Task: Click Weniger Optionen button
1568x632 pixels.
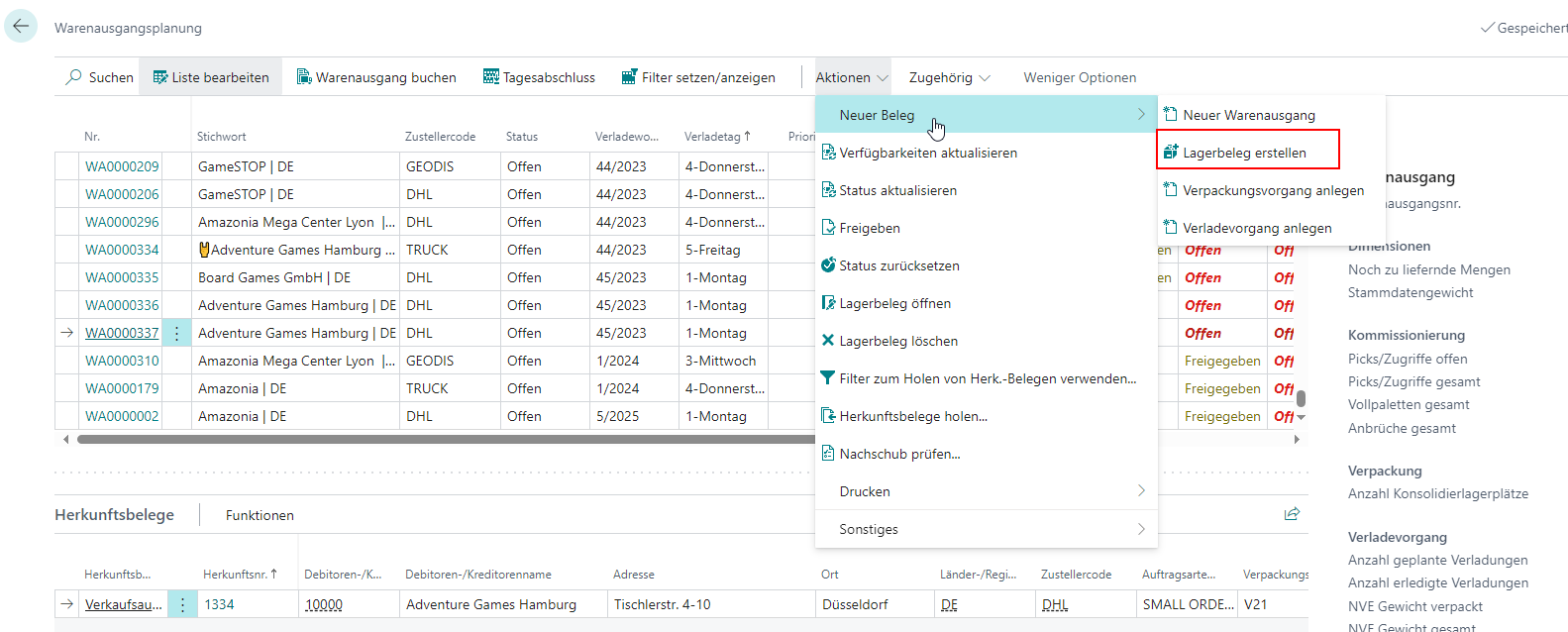Action: point(1080,77)
